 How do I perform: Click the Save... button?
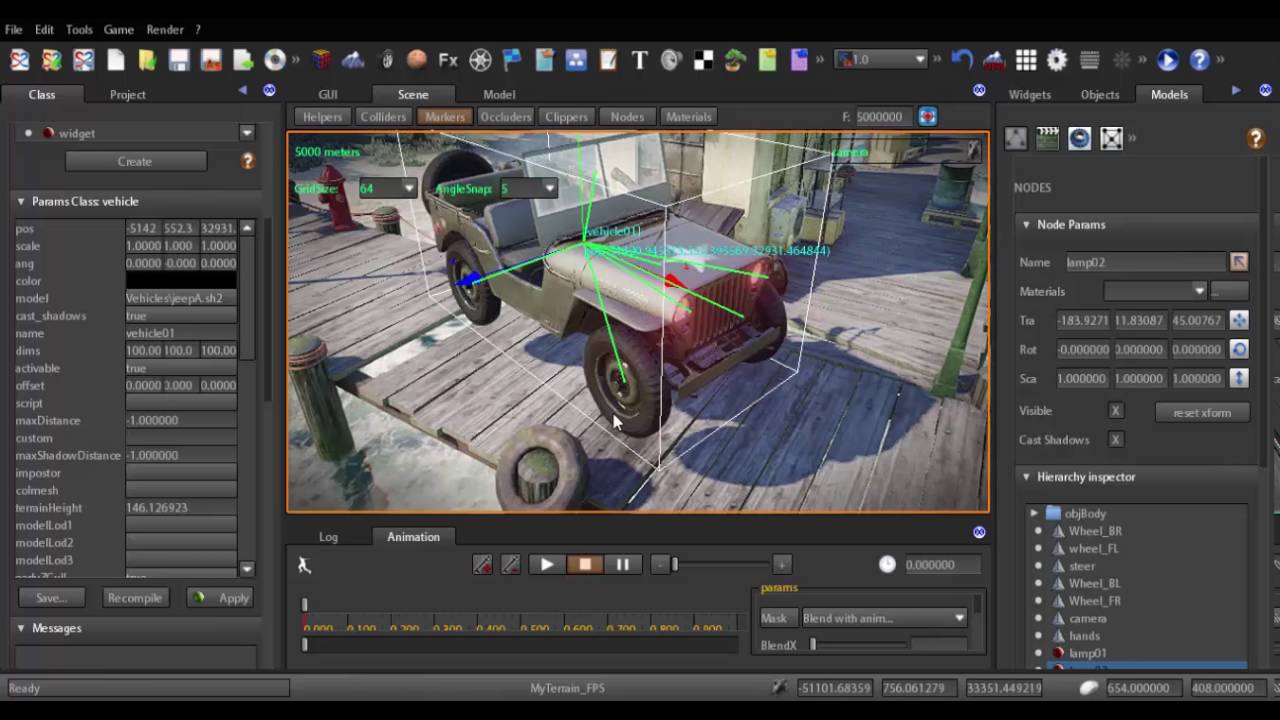[x=50, y=598]
